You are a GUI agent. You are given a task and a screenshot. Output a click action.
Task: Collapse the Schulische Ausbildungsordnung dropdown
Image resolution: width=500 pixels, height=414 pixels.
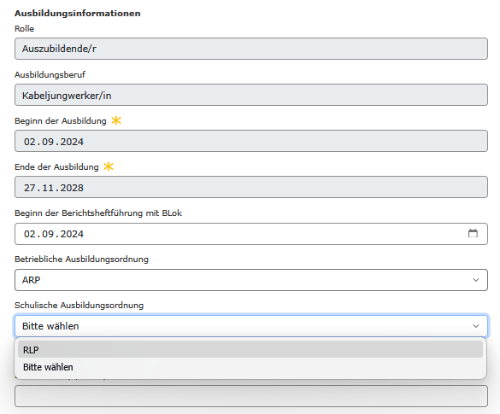(x=251, y=326)
